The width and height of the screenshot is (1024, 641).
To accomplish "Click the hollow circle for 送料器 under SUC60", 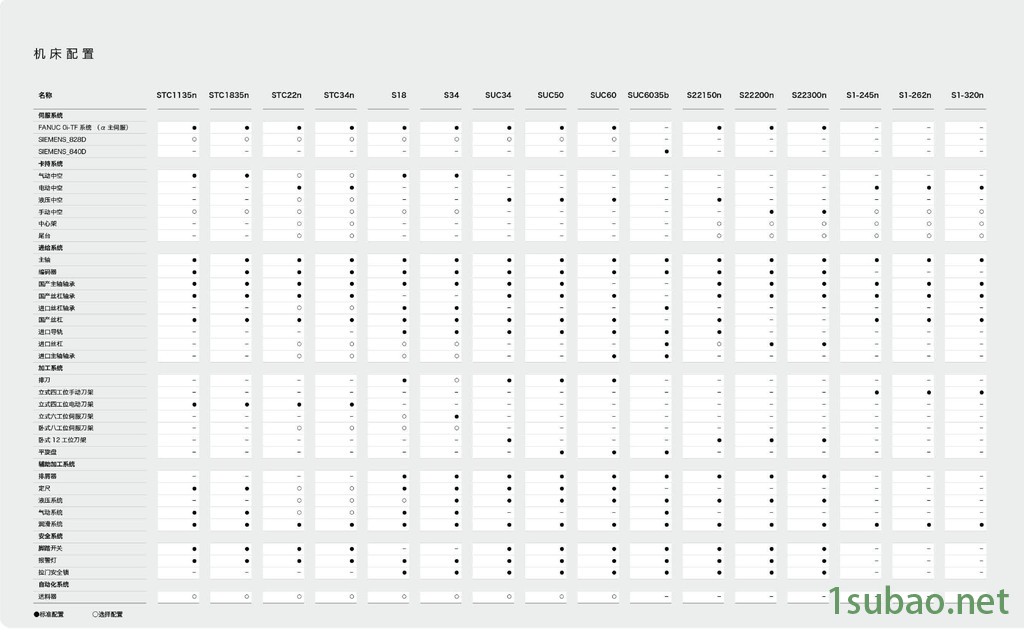I will (x=614, y=597).
